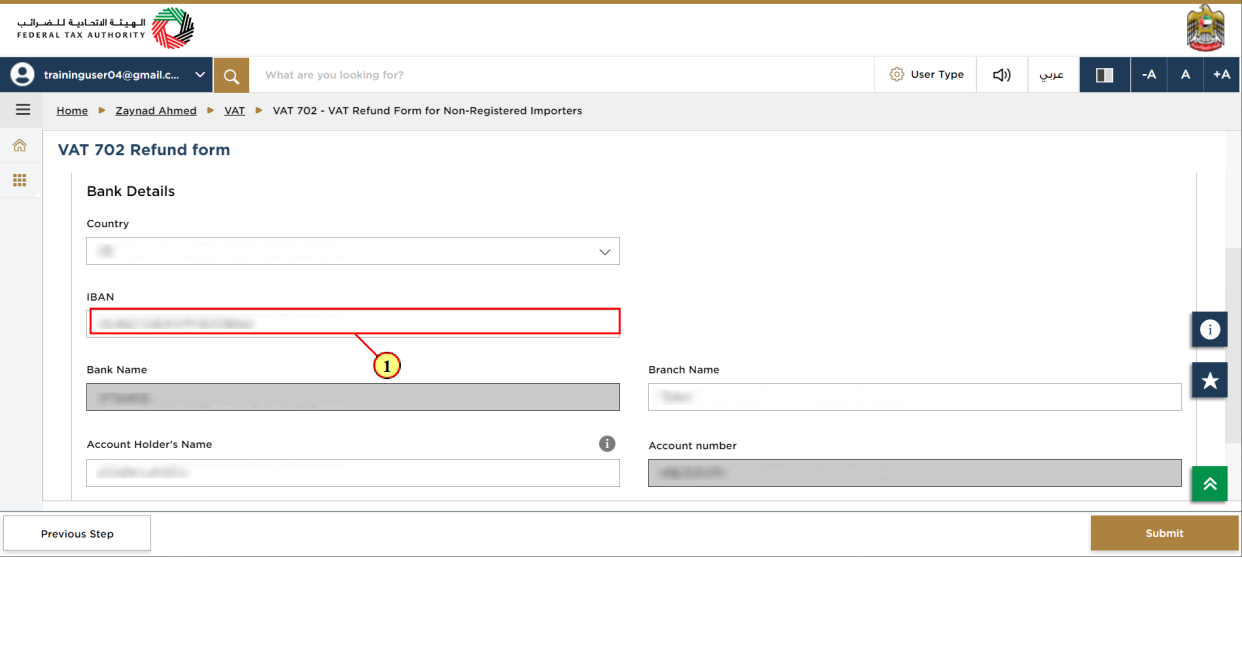Click the vertical page scrollbar
The width and height of the screenshot is (1242, 648).
(1233, 346)
